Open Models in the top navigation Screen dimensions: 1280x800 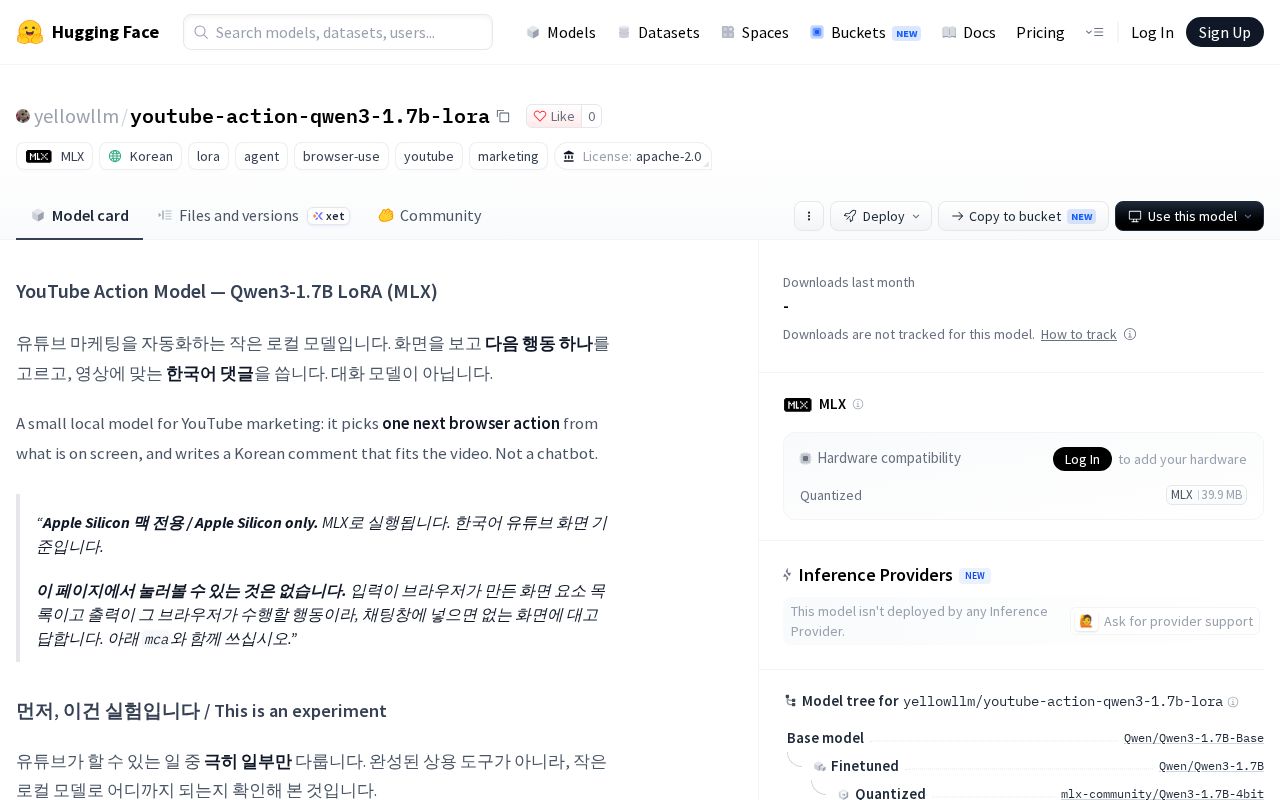pos(561,32)
